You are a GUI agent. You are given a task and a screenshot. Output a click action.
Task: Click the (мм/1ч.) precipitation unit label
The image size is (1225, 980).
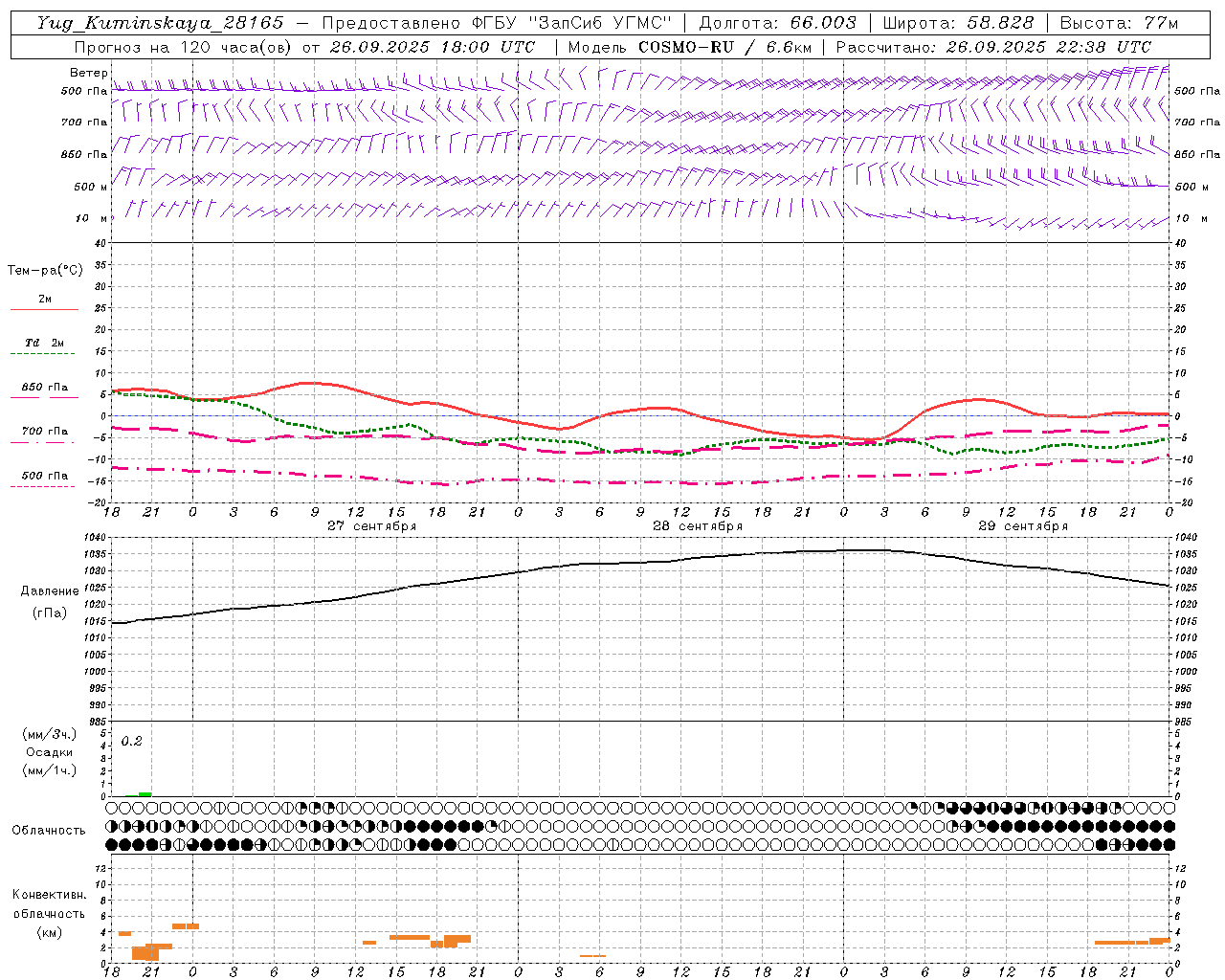pos(50,770)
